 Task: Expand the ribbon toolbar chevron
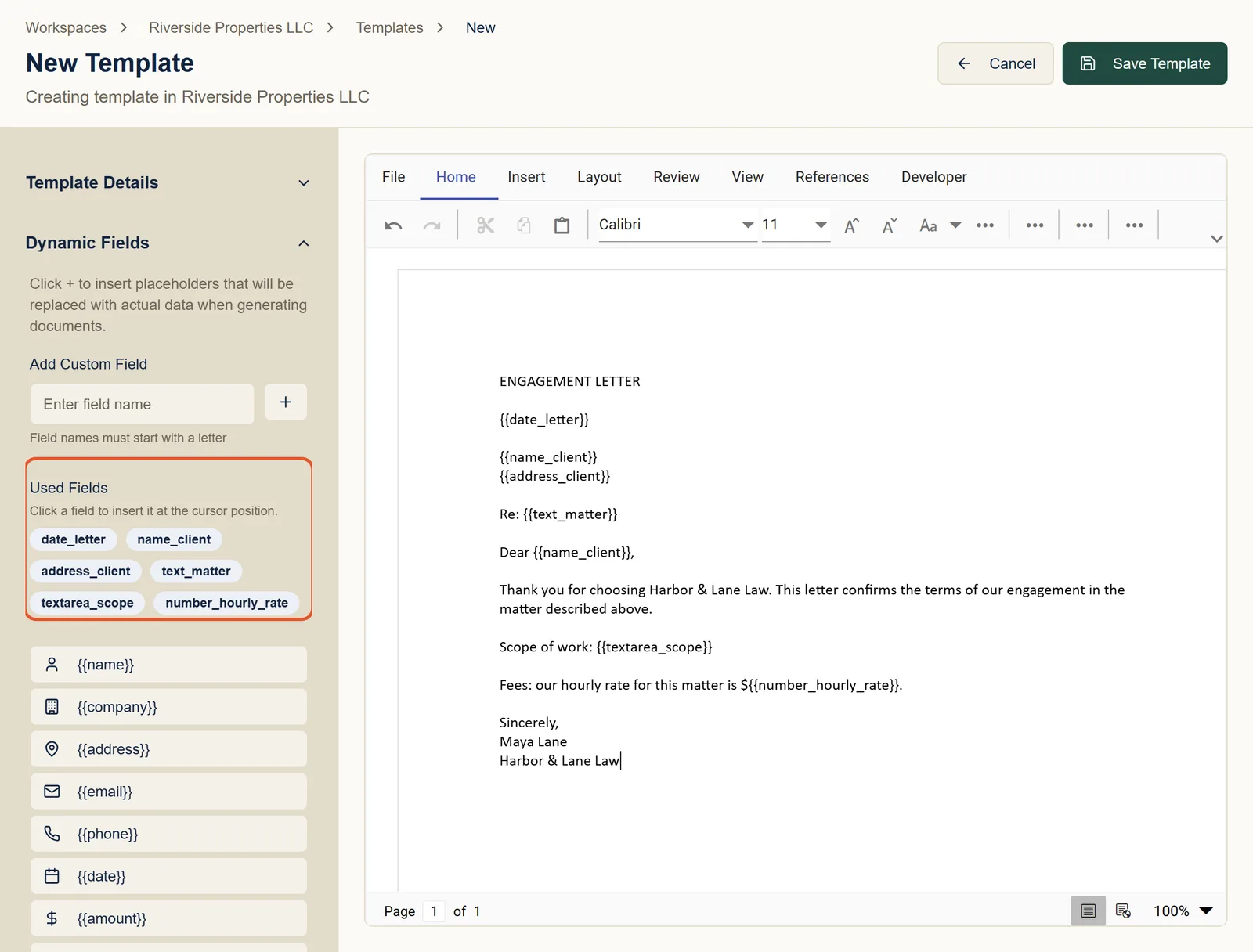[1216, 239]
